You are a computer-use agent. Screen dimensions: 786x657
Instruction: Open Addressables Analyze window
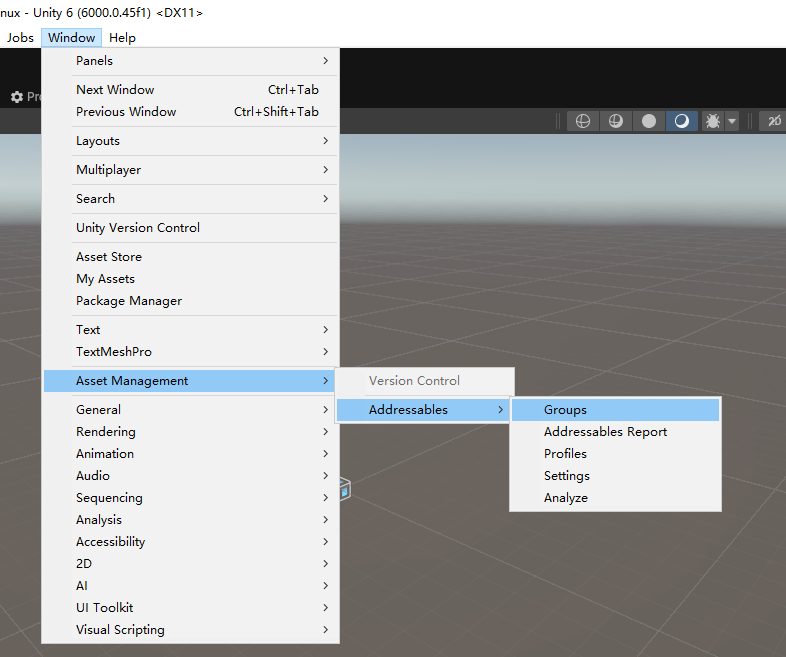tap(616, 498)
